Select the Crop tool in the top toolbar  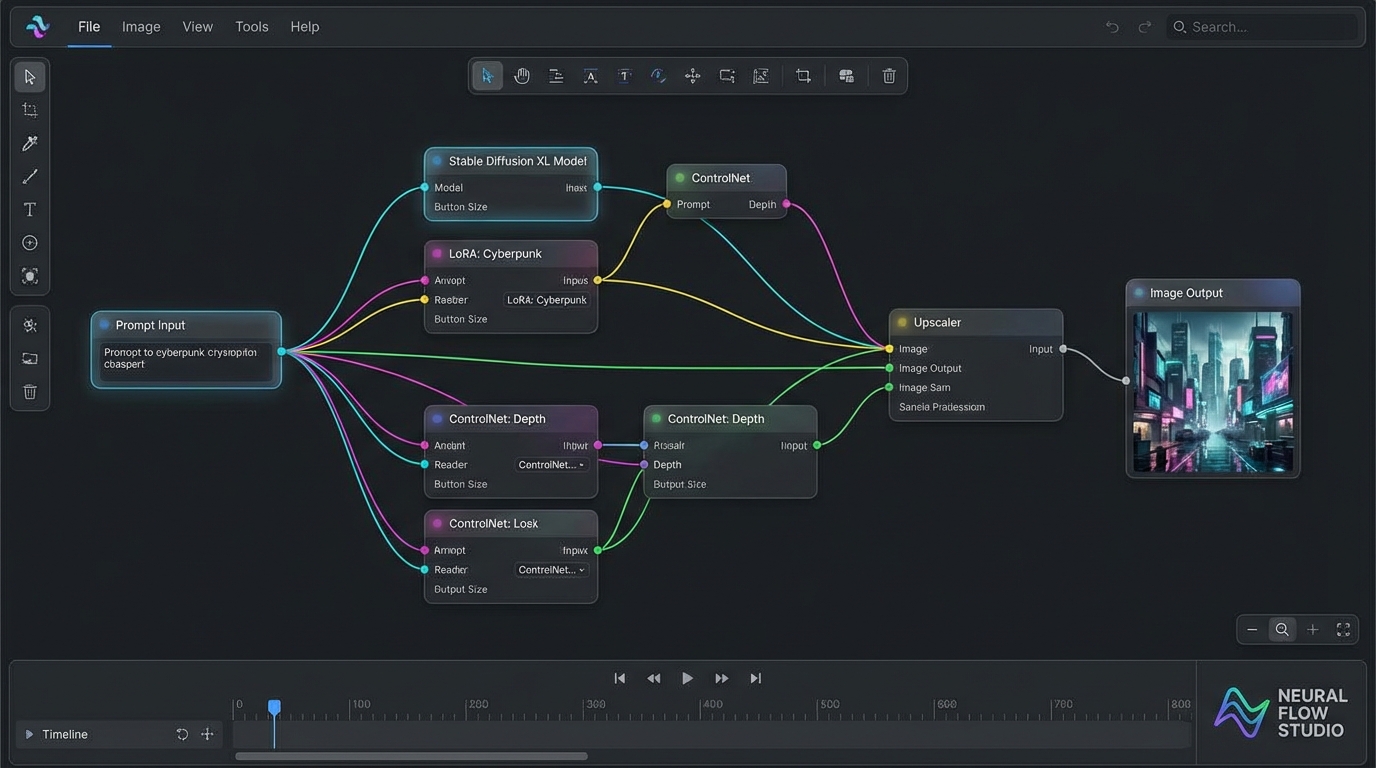[803, 75]
